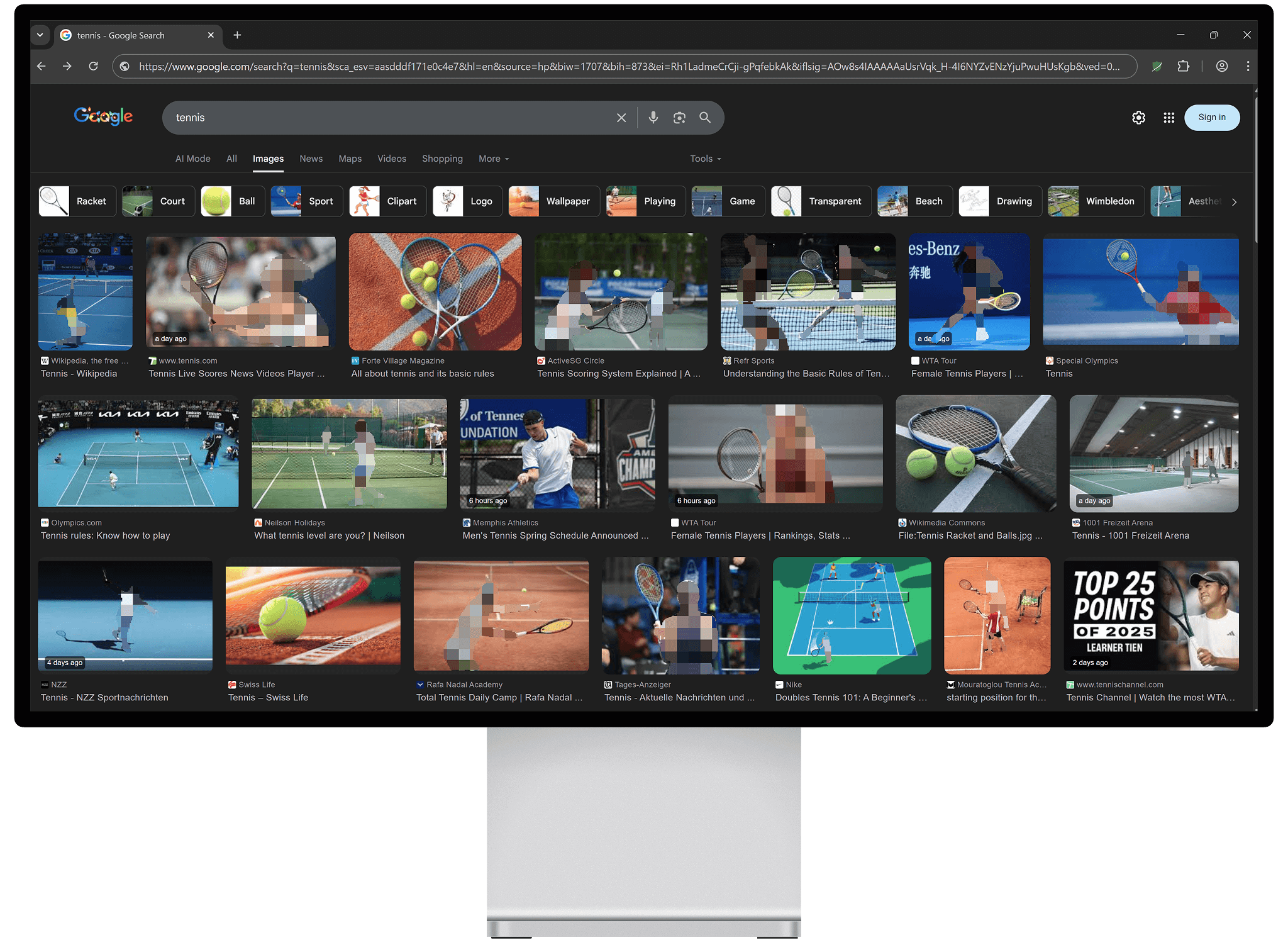
Task: Open the Top 25 Points thumbnail
Action: click(x=1151, y=615)
